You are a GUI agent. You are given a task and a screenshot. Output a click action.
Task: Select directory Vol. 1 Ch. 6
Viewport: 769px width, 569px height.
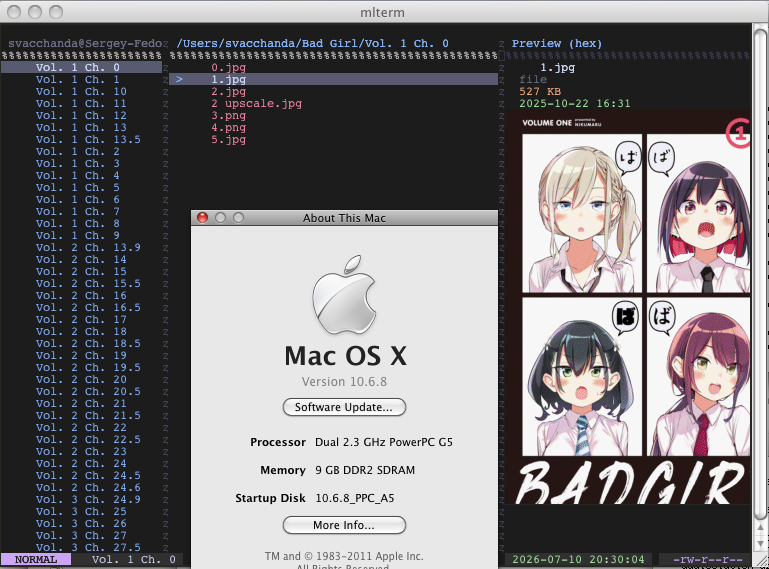(77, 199)
